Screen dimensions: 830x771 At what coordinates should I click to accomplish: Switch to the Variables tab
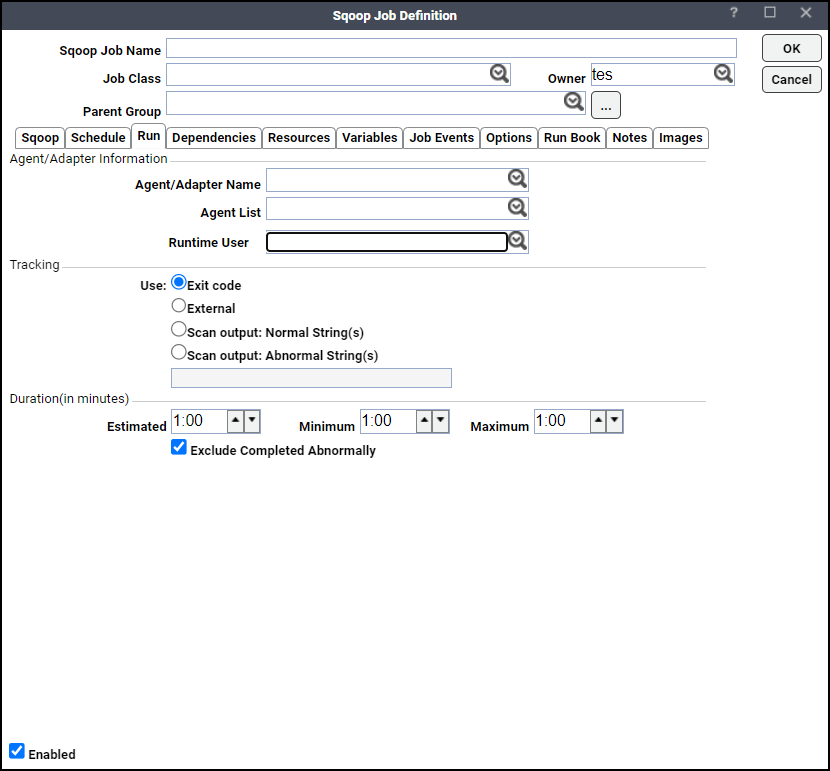(x=369, y=138)
